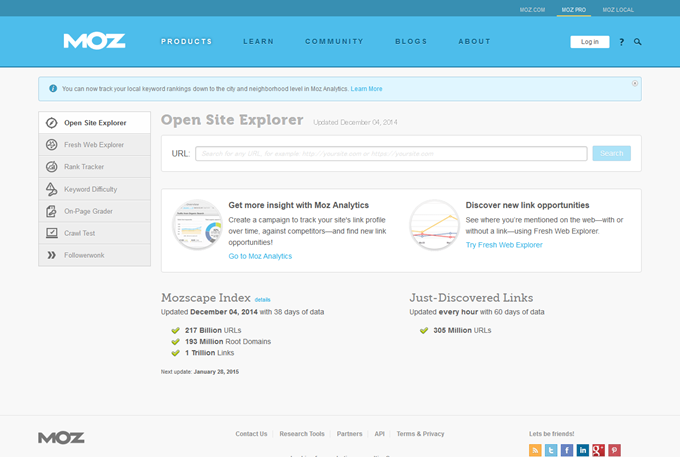The image size is (680, 457).
Task: Click the Fresh Web Explorer chart thumbnail
Action: pos(435,224)
